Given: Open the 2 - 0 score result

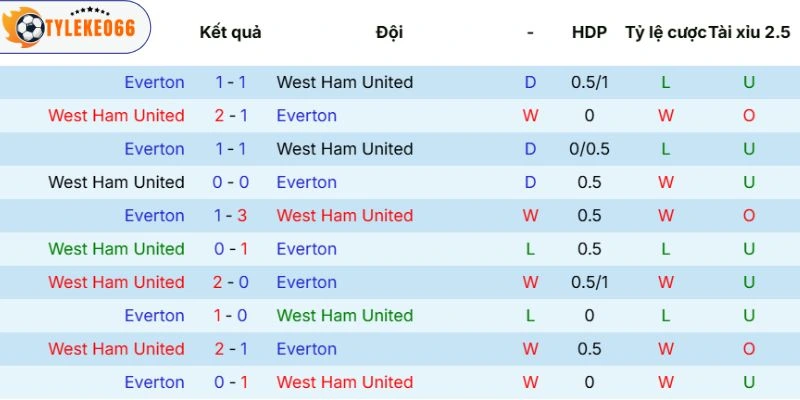Looking at the screenshot, I should [231, 282].
